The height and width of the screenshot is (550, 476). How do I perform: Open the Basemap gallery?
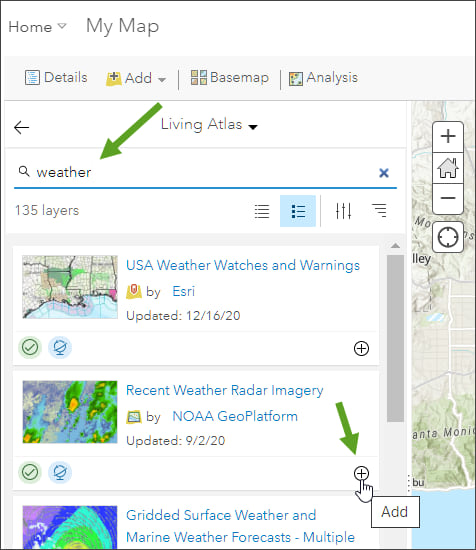pyautogui.click(x=230, y=78)
